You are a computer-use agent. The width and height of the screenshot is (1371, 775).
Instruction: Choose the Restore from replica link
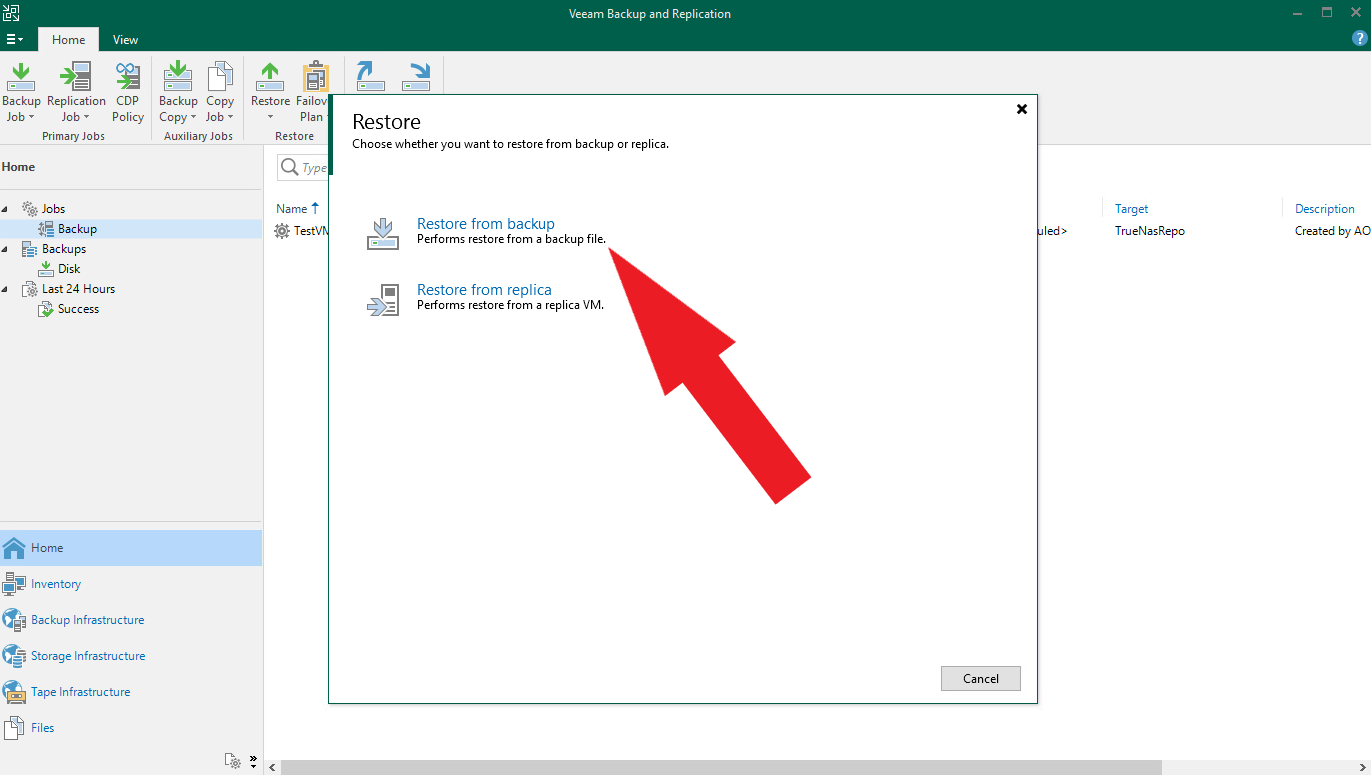click(x=484, y=290)
